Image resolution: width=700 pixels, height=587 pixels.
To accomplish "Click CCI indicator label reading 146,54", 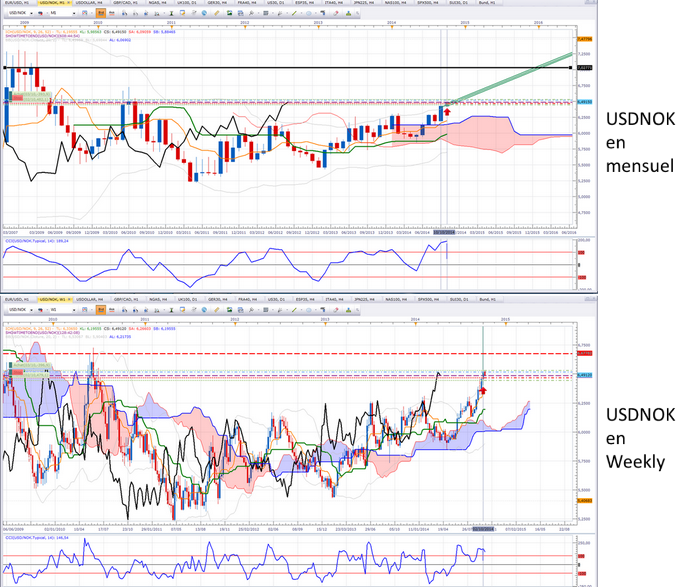I will pos(37,538).
